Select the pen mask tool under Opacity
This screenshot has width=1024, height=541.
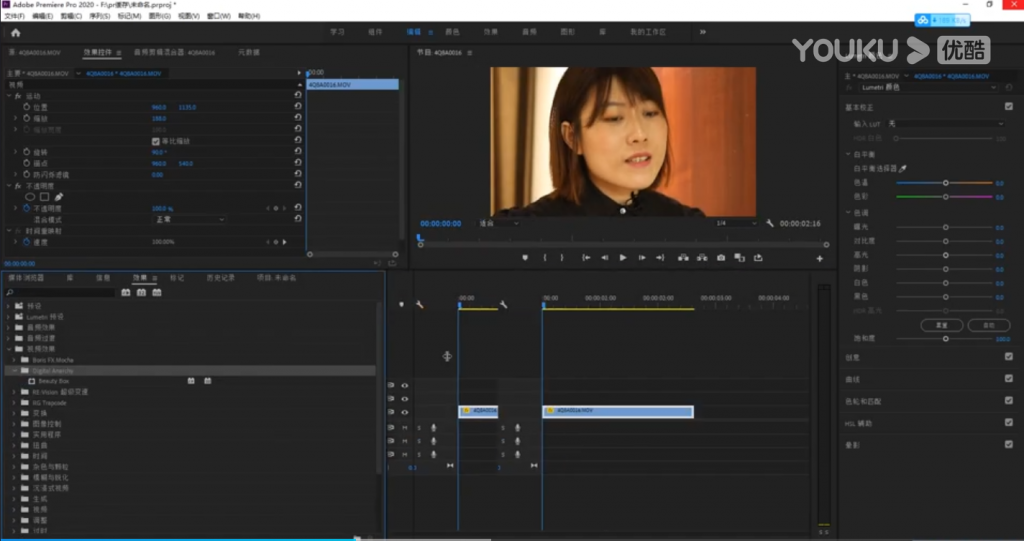pos(58,196)
